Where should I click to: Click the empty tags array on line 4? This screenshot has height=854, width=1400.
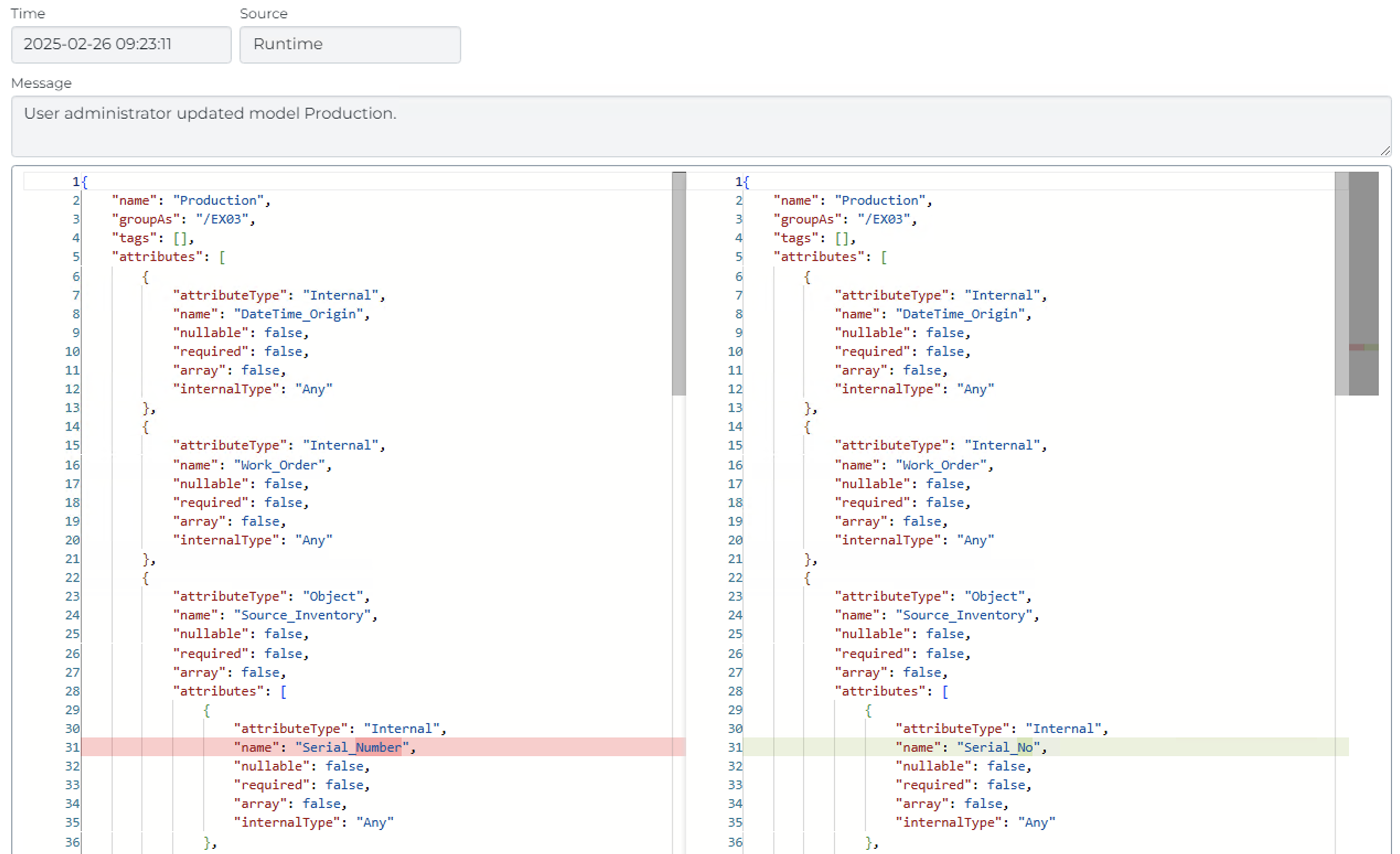click(181, 238)
